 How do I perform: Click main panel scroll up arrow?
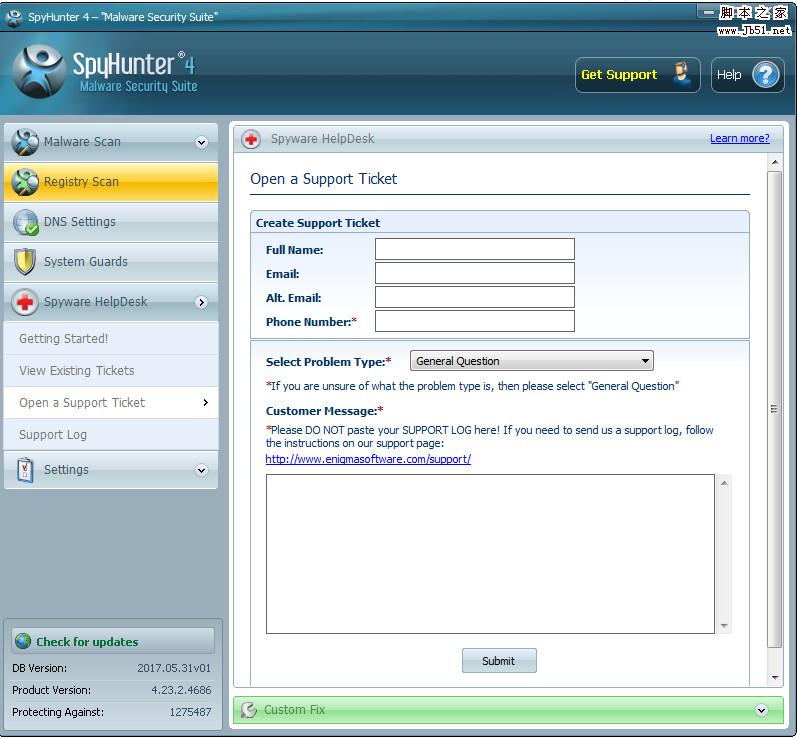[x=775, y=163]
